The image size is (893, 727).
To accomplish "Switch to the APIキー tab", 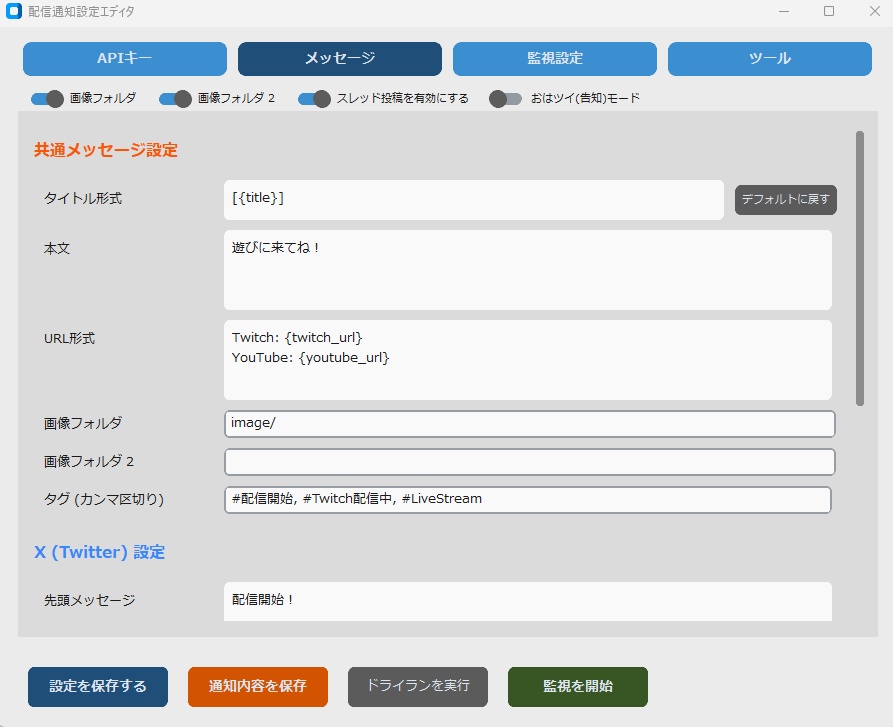I will [124, 59].
